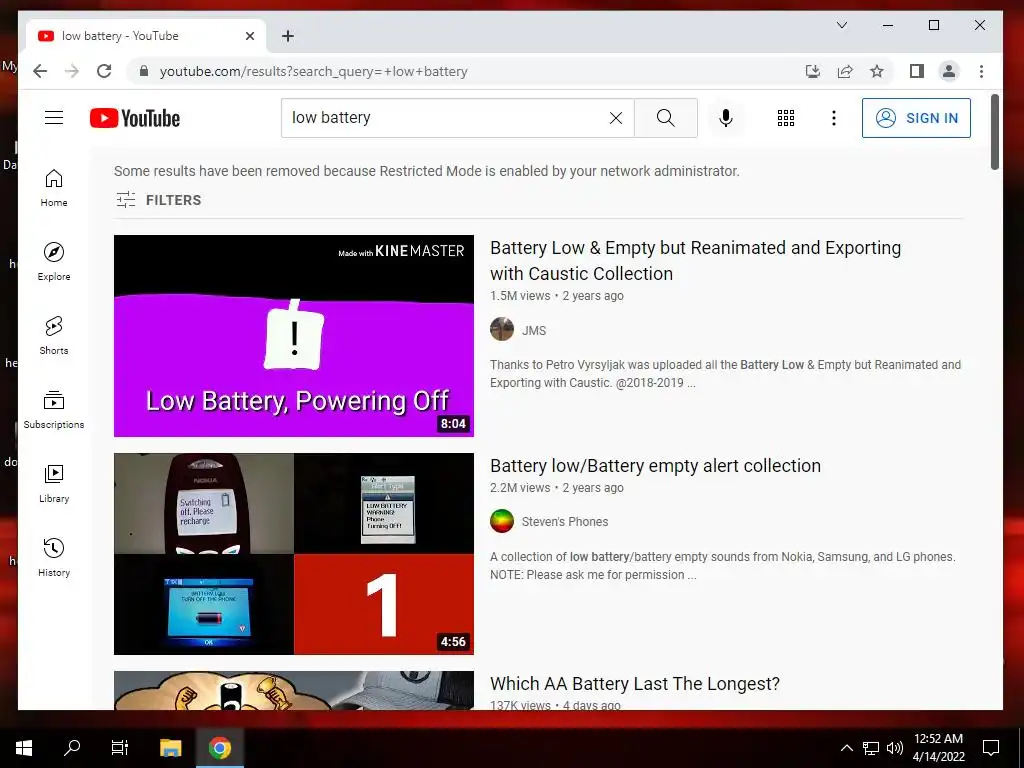Click the install app icon in address bar
This screenshot has height=768, width=1024.
click(812, 71)
